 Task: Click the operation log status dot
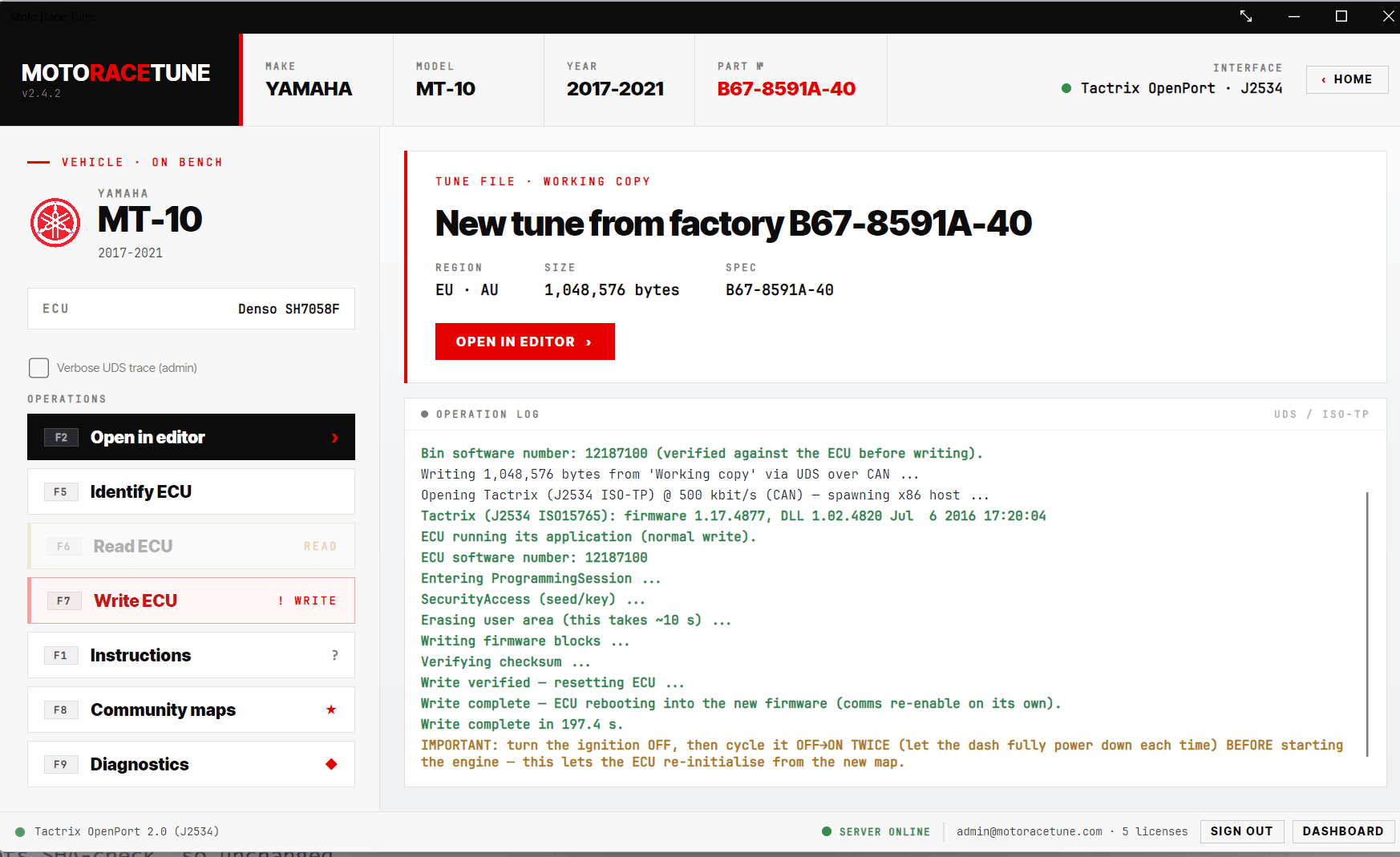pyautogui.click(x=425, y=414)
